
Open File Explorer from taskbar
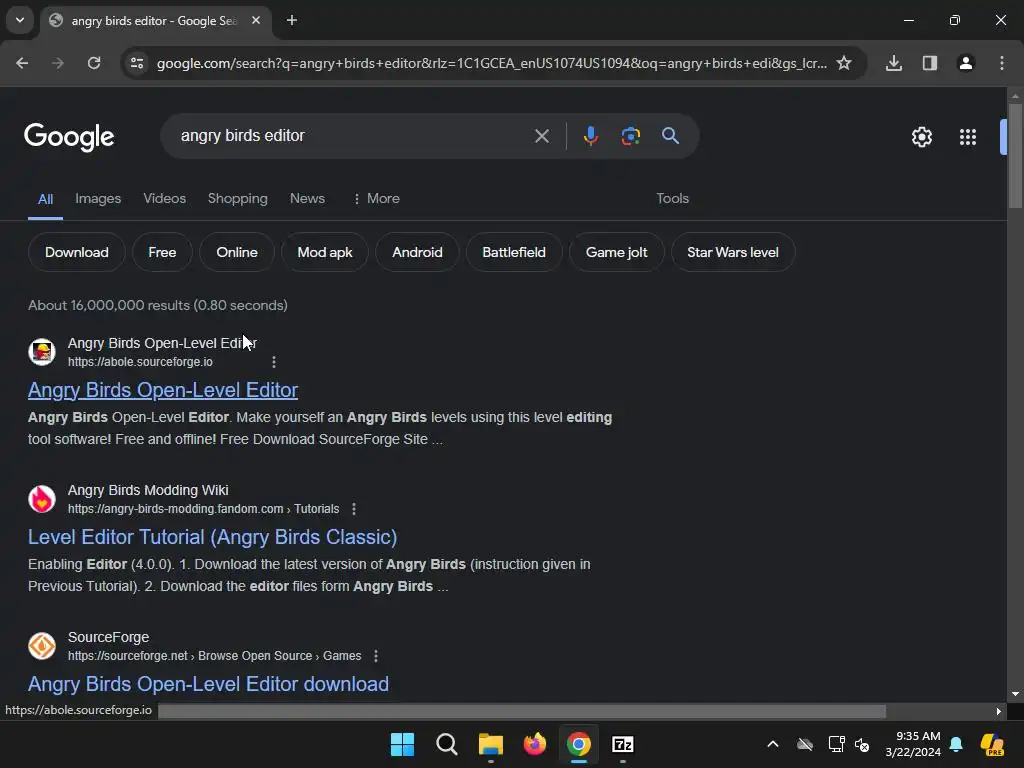(490, 744)
